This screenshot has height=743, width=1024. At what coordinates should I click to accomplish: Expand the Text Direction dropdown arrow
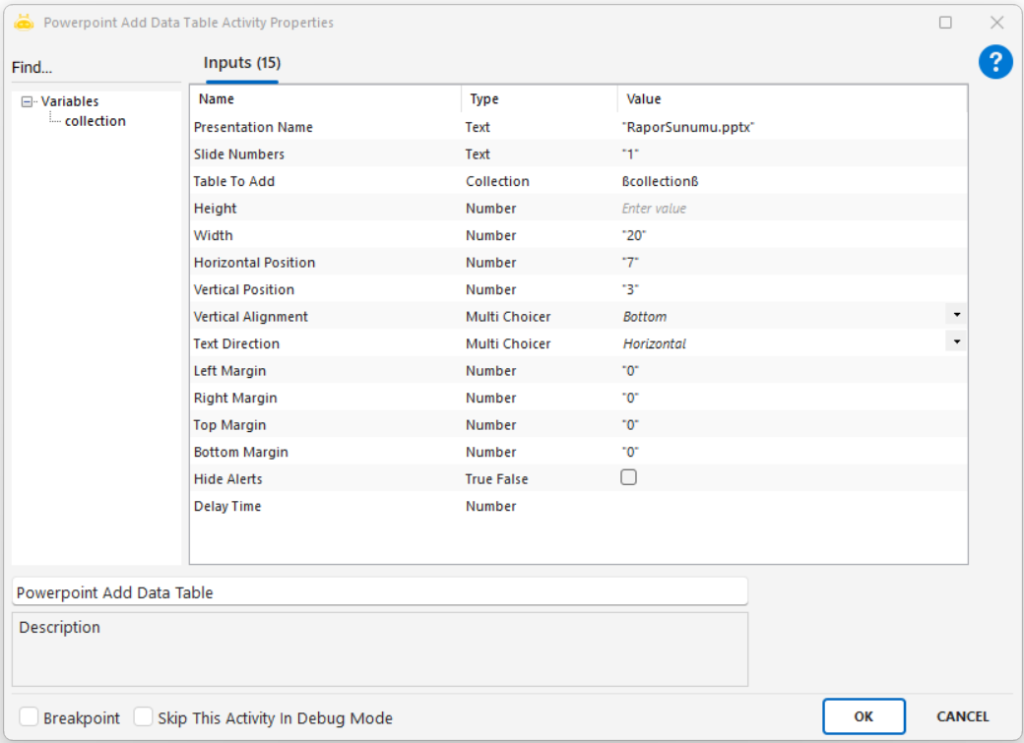click(957, 342)
